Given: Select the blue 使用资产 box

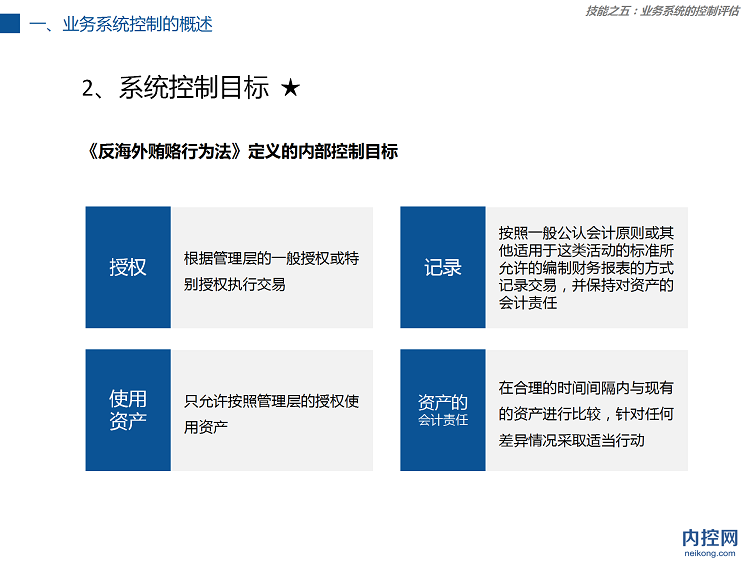Looking at the screenshot, I should [x=128, y=410].
